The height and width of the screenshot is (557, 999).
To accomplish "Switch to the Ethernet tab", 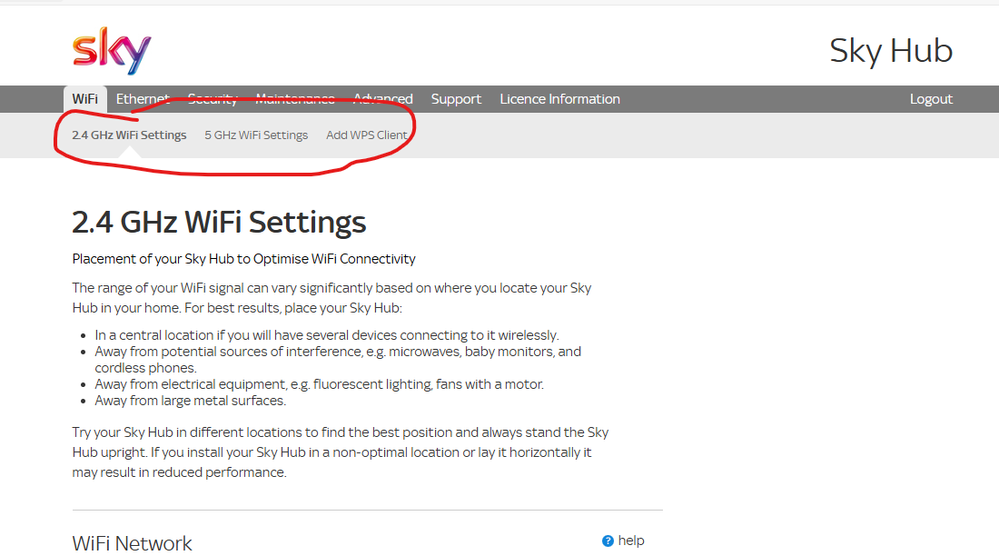I will coord(143,99).
